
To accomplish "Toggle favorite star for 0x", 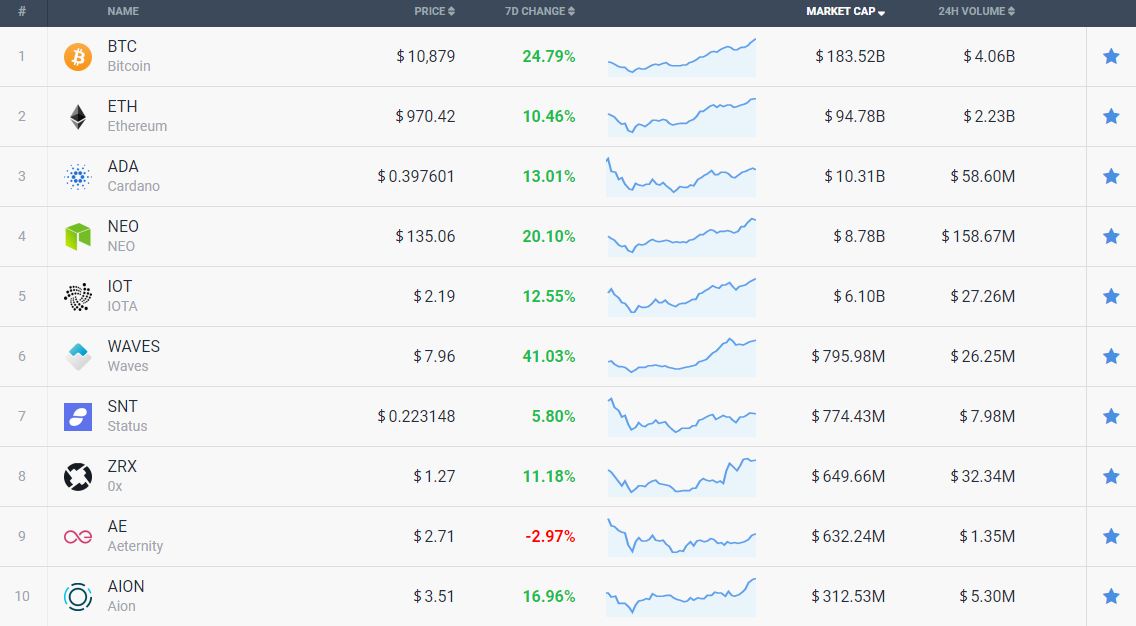I will coord(1111,477).
